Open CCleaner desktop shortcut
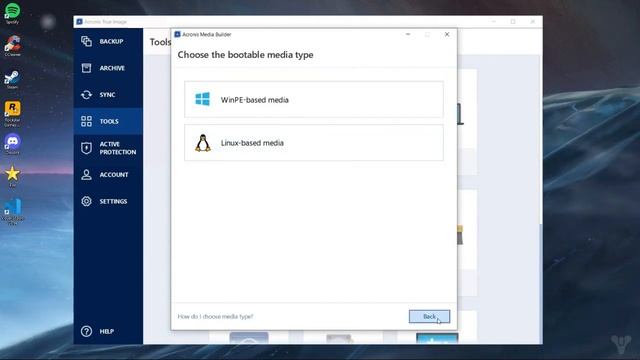The width and height of the screenshot is (640, 360). click(12, 46)
